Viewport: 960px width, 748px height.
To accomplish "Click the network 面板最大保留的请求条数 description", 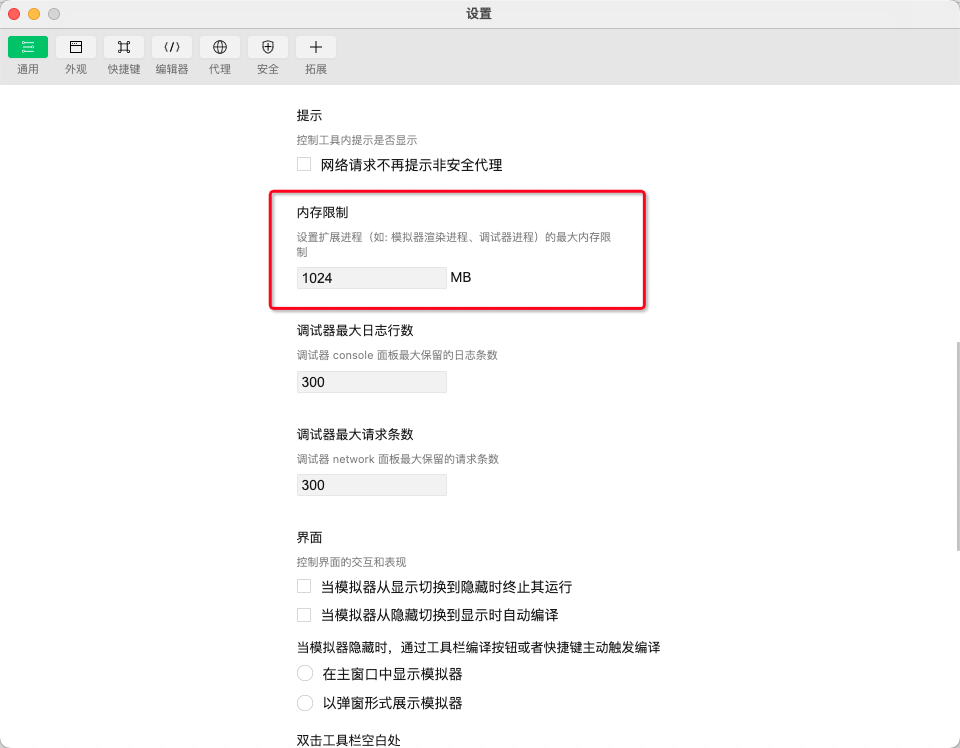I will click(398, 459).
